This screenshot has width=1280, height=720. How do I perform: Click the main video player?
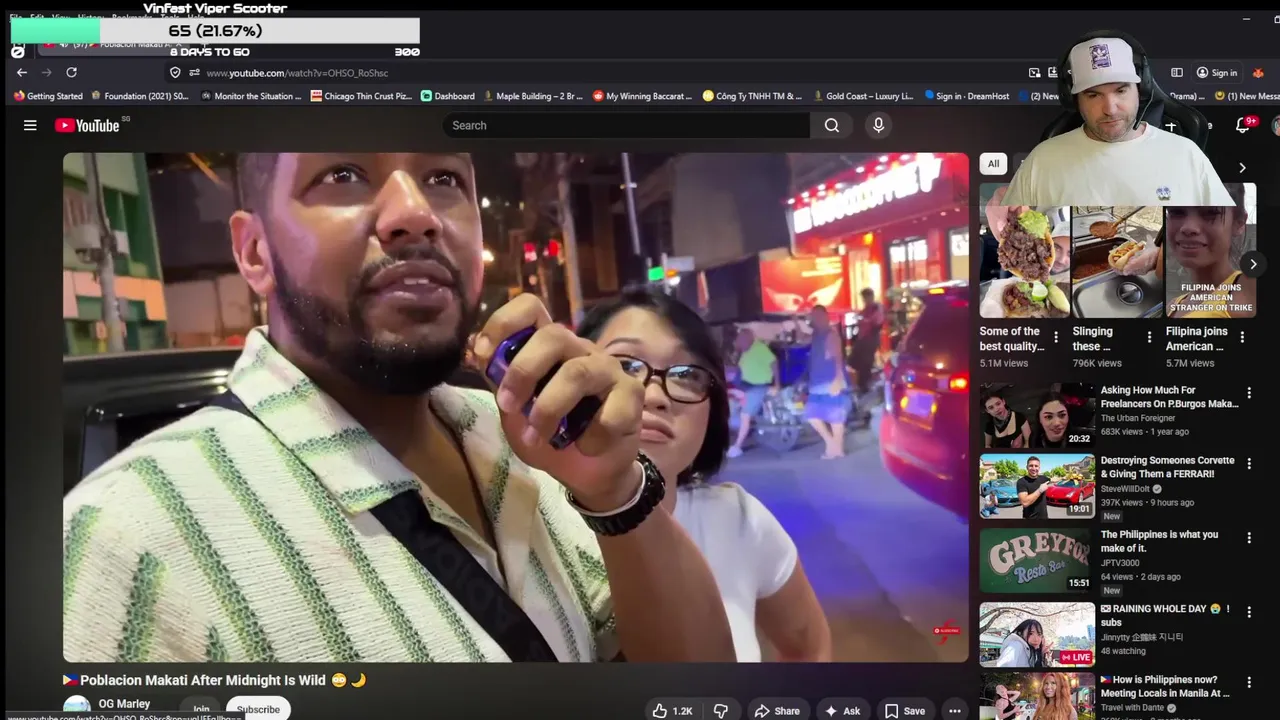click(516, 407)
